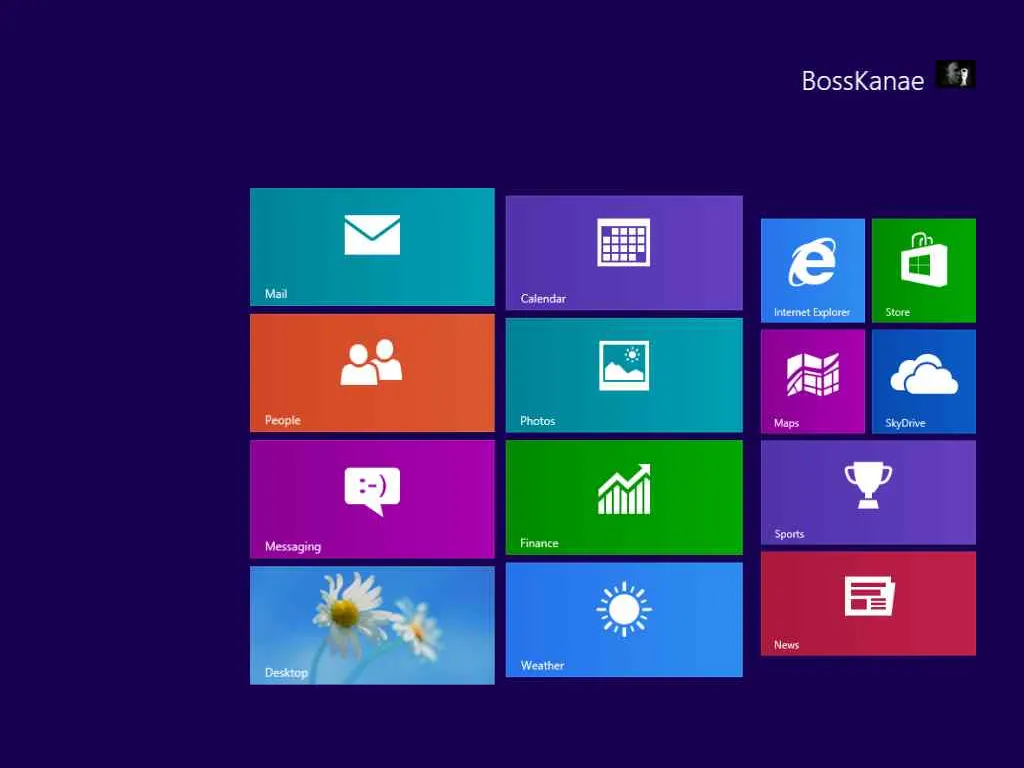The width and height of the screenshot is (1024, 768).
Task: Launch Internet Explorer tile
Action: pos(812,270)
